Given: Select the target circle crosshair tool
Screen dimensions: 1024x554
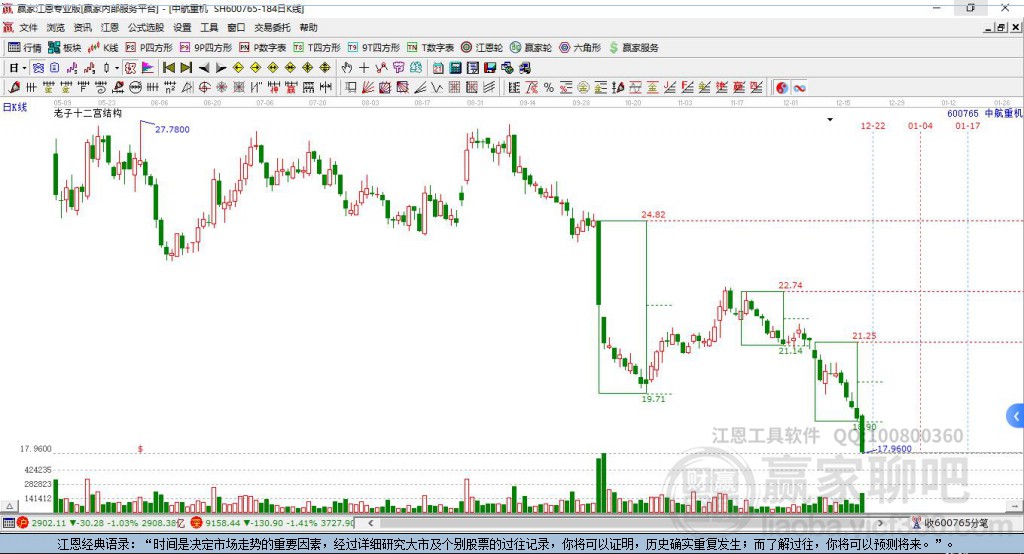Looking at the screenshot, I should tap(204, 88).
